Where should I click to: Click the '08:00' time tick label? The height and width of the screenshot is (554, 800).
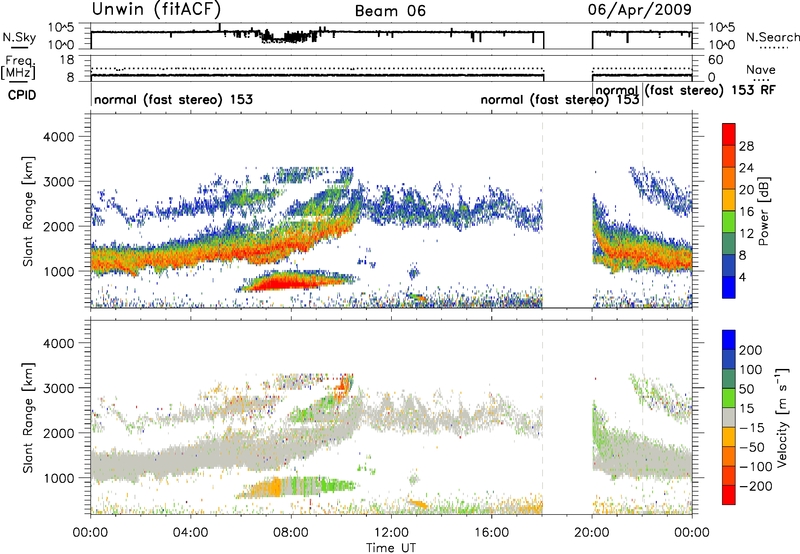291,533
